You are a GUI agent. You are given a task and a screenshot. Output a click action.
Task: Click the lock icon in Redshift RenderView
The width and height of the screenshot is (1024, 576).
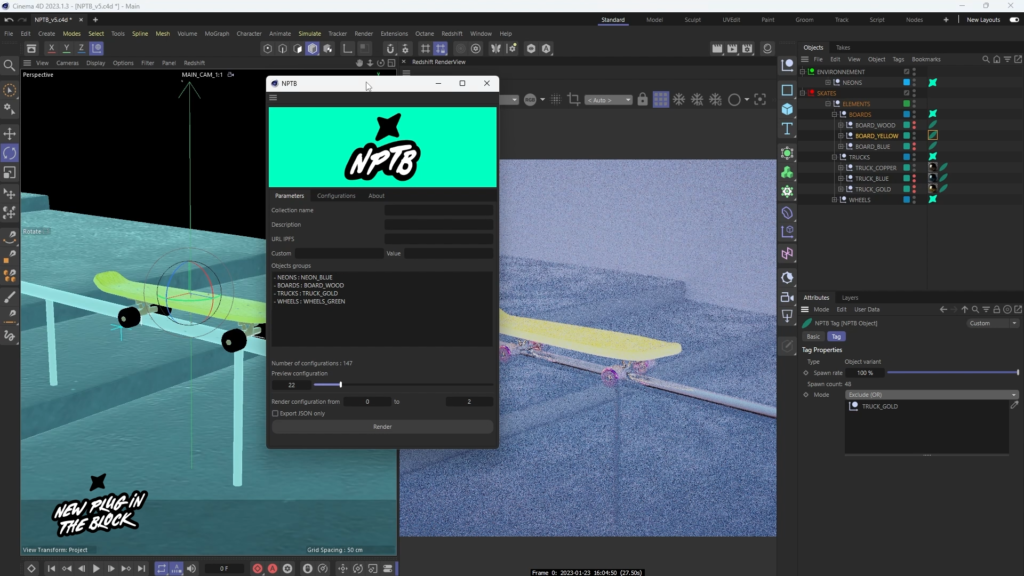pyautogui.click(x=643, y=99)
